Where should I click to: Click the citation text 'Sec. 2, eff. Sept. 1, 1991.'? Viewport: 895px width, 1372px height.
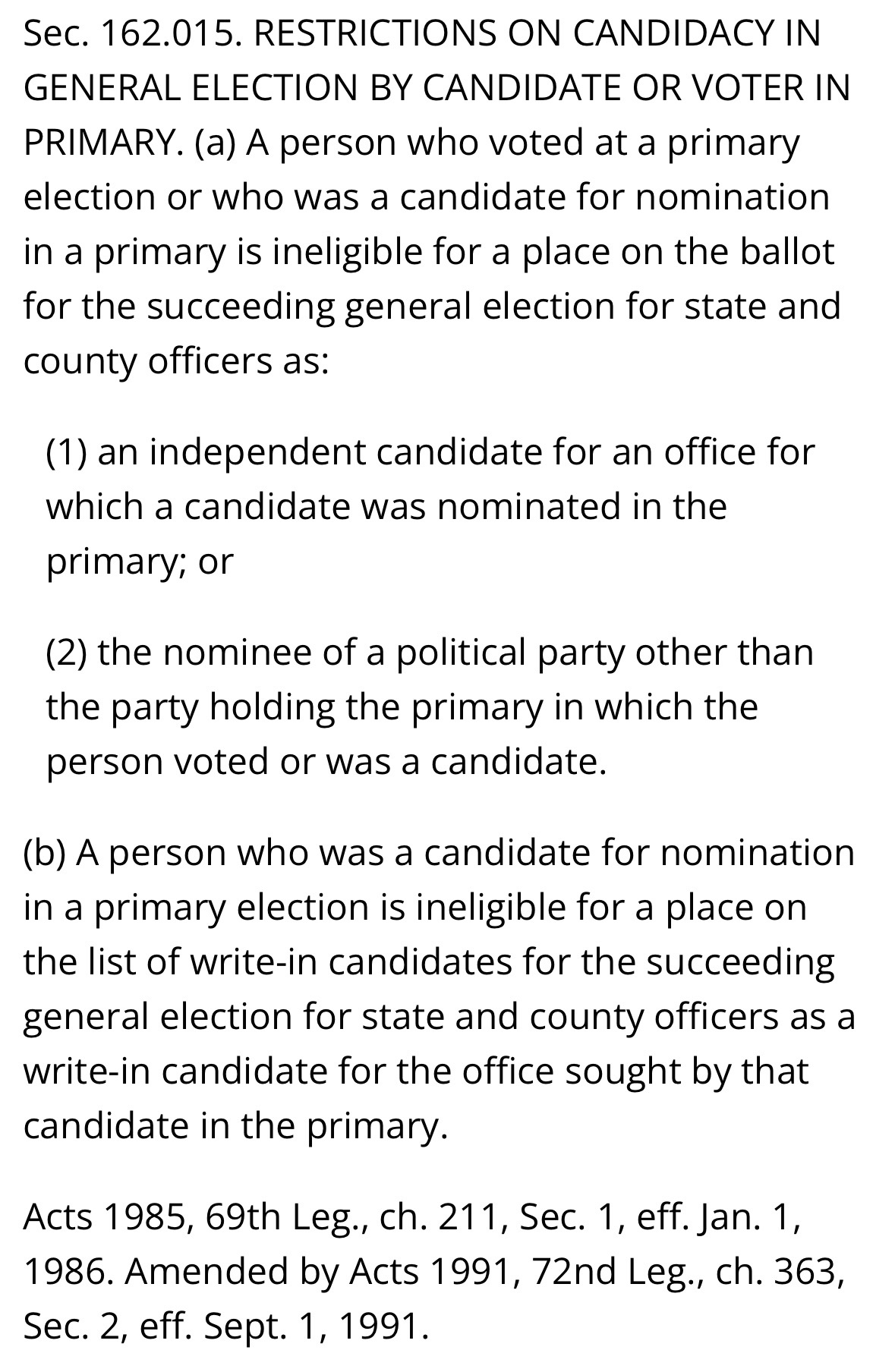[x=226, y=1326]
